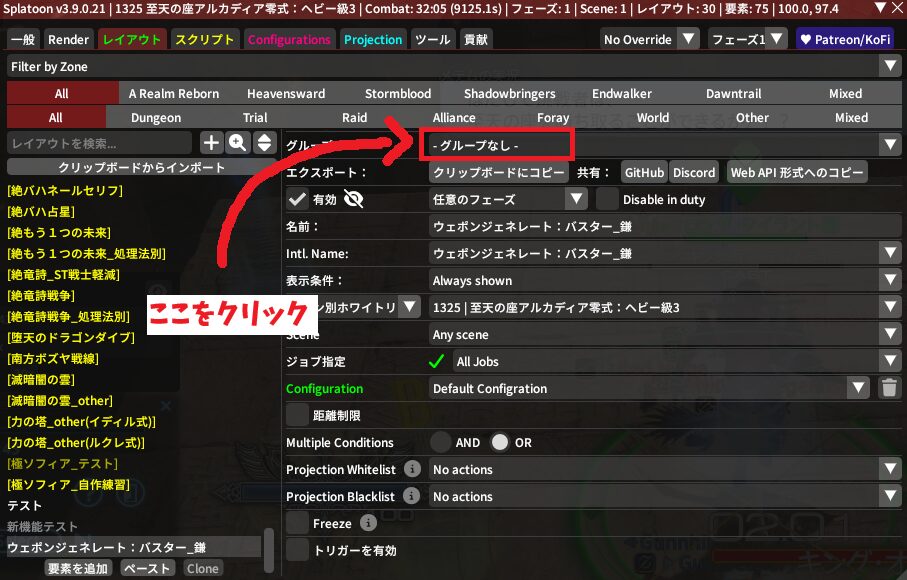Select the AND radio button
907x580 pixels.
point(441,442)
